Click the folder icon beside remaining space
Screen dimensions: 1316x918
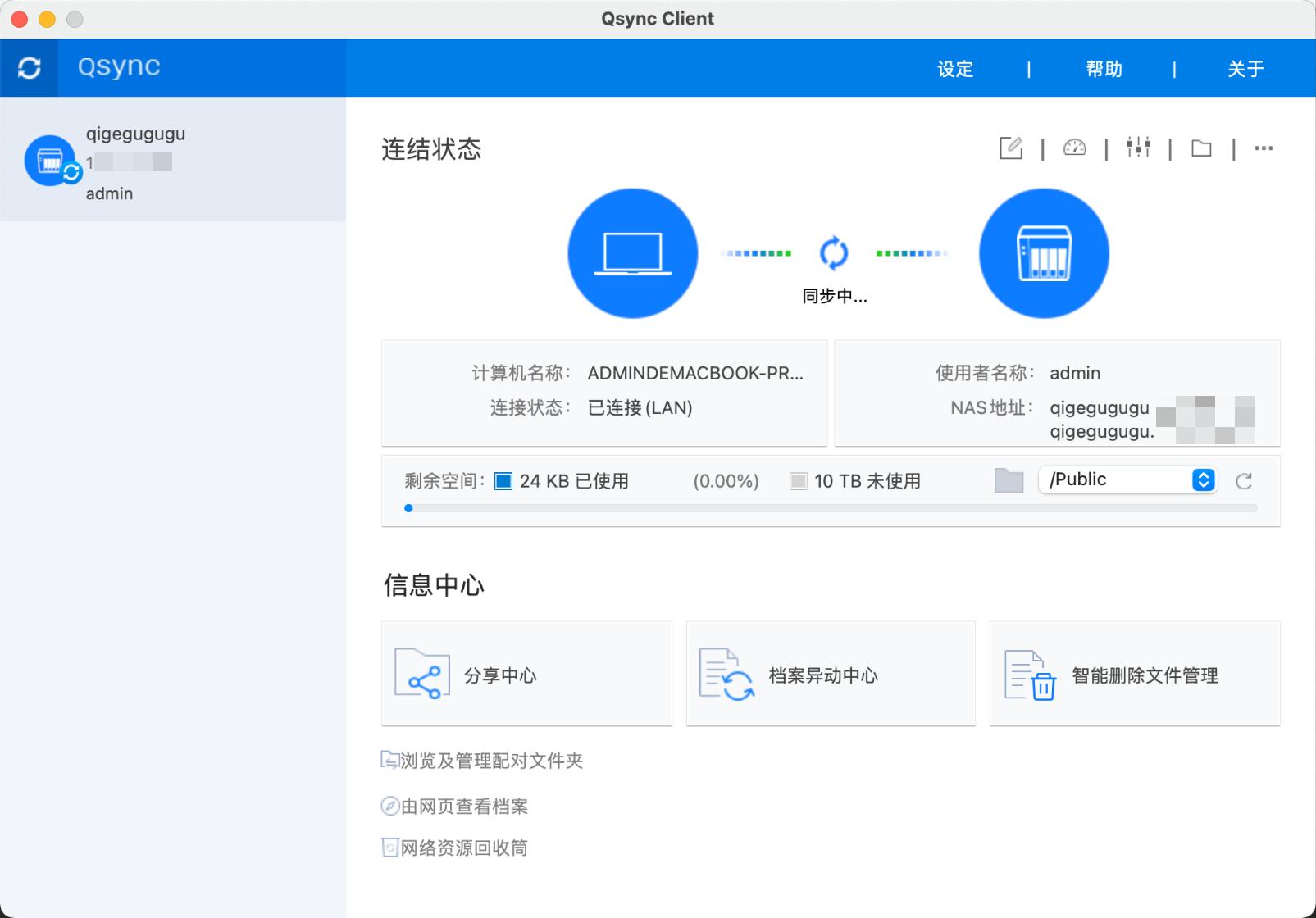tap(1008, 481)
